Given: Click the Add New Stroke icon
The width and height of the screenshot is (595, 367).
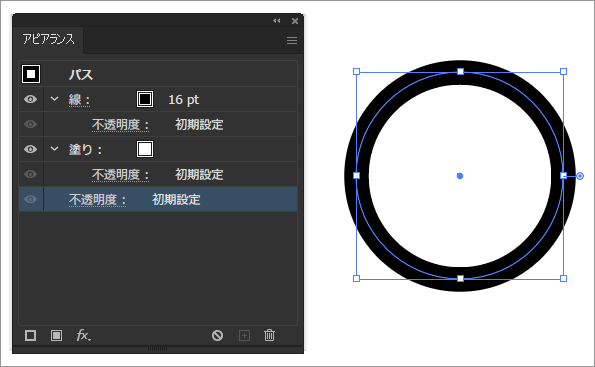Looking at the screenshot, I should click(30, 335).
